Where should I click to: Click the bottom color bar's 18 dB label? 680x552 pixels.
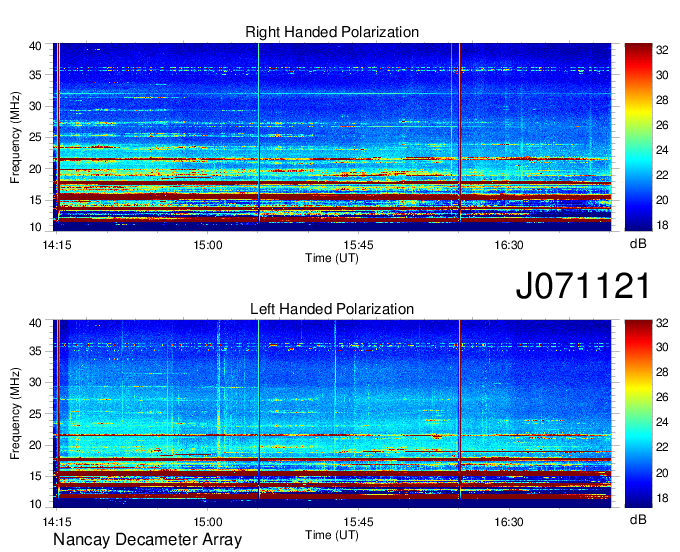click(x=662, y=498)
